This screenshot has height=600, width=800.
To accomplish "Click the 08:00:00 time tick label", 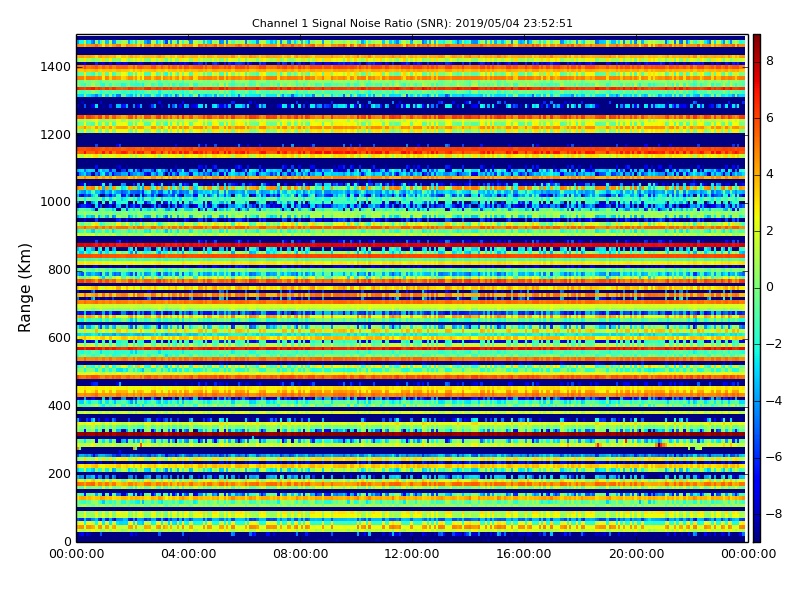I will click(x=301, y=554).
